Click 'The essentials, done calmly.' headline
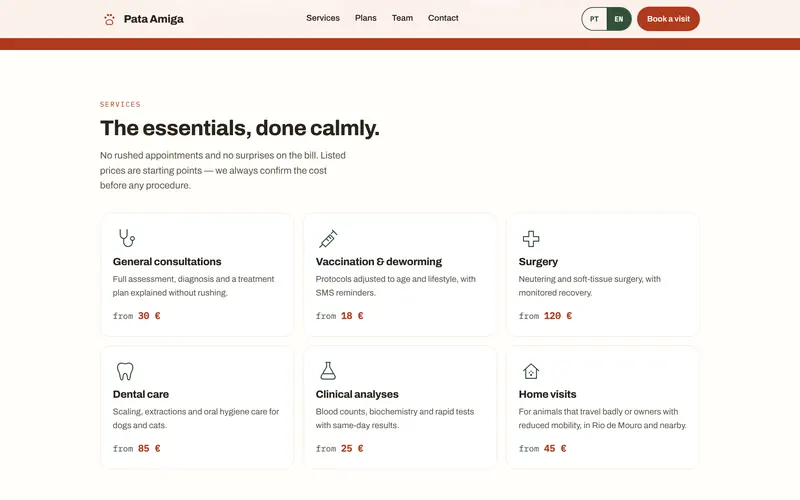The height and width of the screenshot is (500, 800). 240,128
